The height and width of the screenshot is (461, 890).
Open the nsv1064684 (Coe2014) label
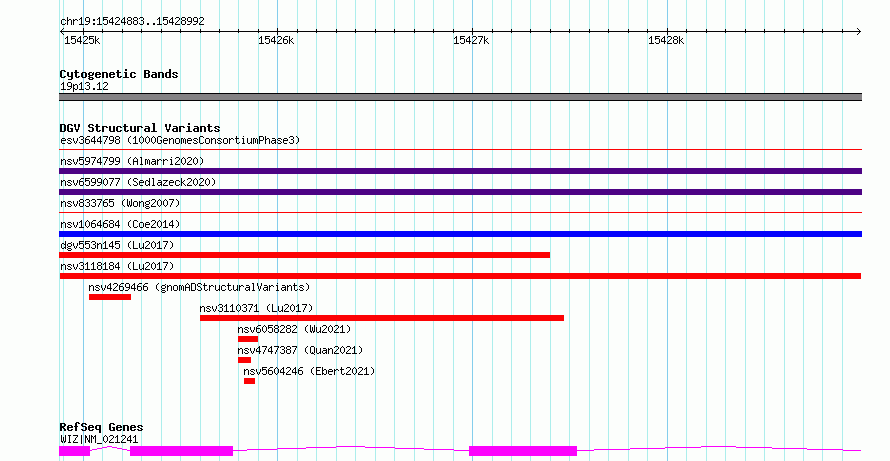point(120,224)
